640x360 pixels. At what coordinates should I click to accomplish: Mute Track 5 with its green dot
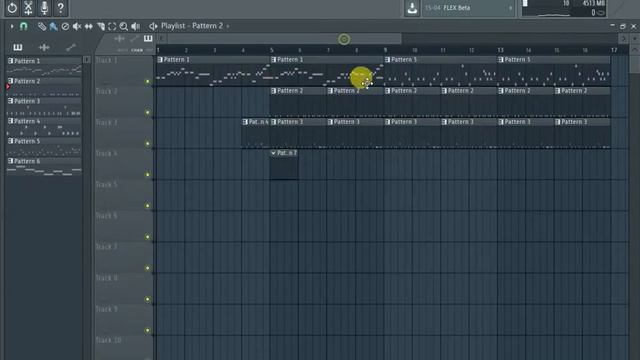148,206
